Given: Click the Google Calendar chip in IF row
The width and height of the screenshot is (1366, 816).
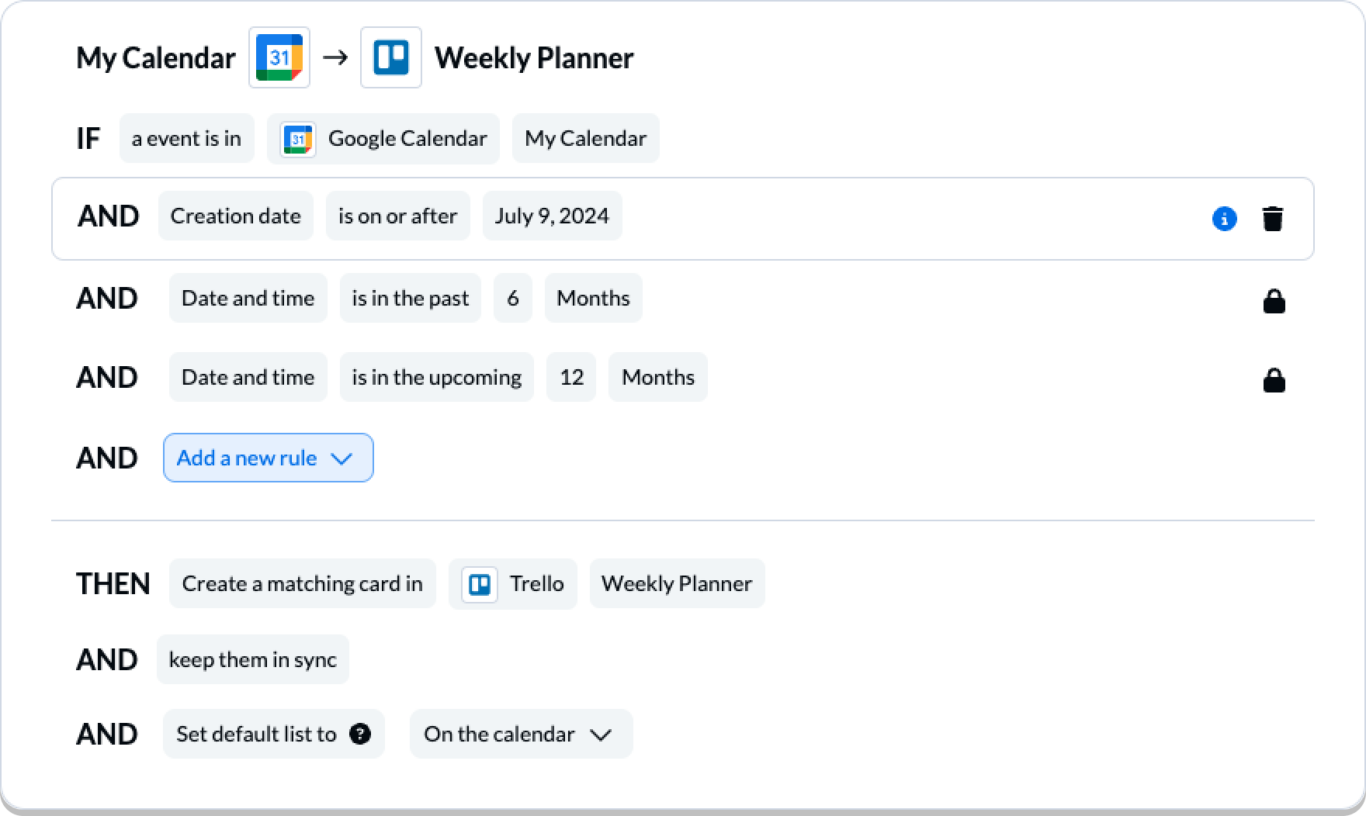Looking at the screenshot, I should pos(383,139).
